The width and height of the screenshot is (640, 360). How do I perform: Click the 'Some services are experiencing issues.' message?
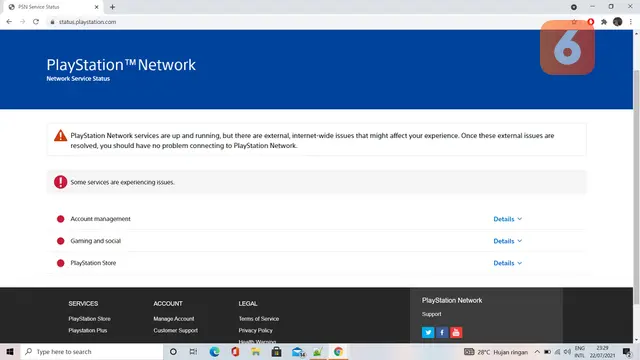point(122,182)
